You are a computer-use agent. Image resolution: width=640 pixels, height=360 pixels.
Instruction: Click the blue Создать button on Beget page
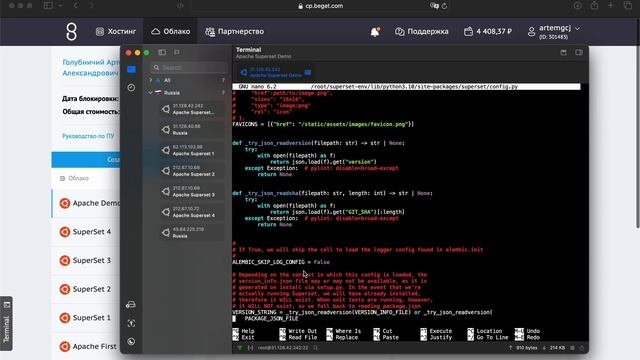tap(86, 160)
